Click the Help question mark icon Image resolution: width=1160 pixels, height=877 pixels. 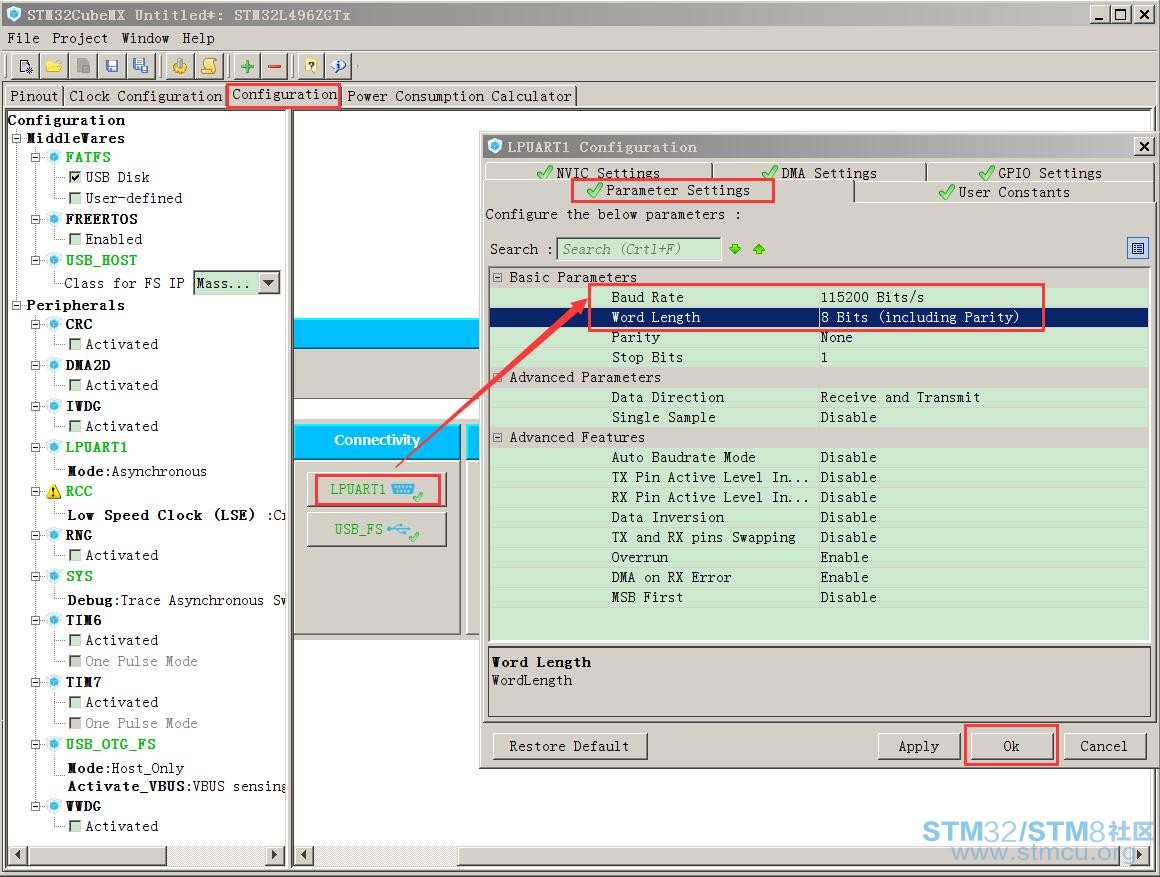(x=311, y=67)
